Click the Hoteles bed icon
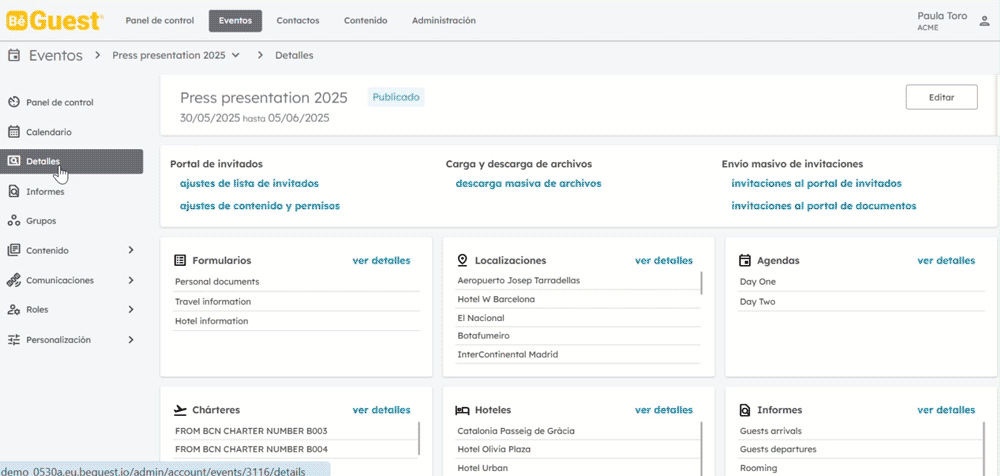Image resolution: width=1000 pixels, height=476 pixels. 462,410
